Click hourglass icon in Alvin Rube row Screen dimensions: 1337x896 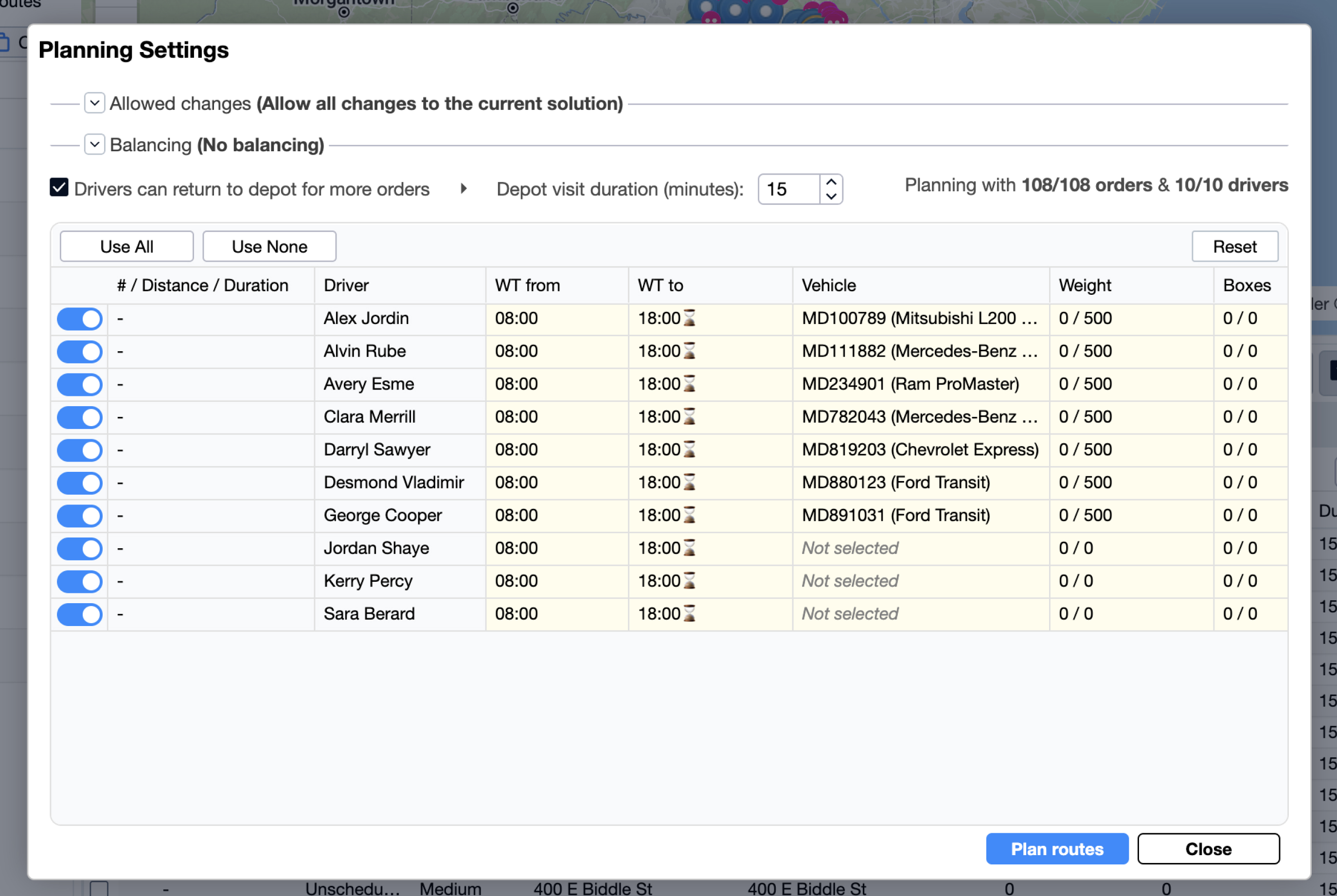[690, 350]
